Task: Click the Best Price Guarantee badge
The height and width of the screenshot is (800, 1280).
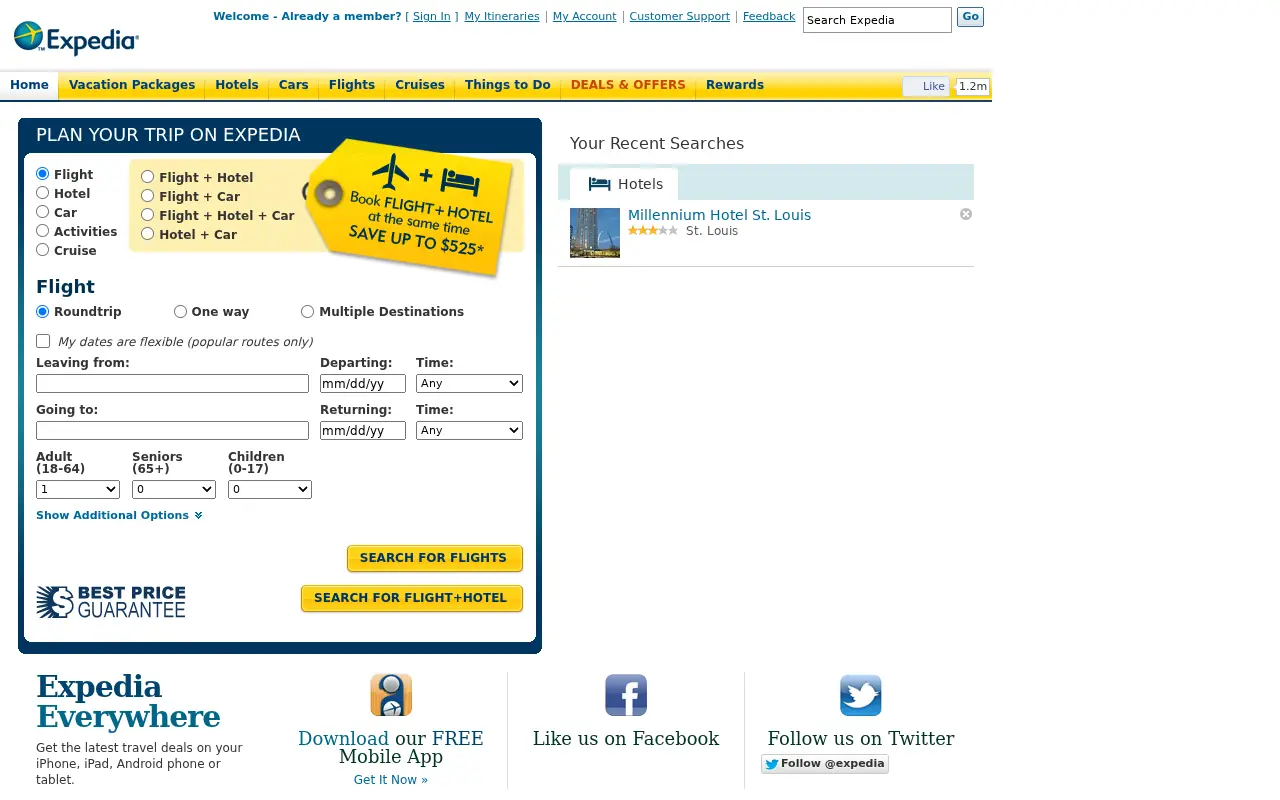Action: [x=111, y=602]
